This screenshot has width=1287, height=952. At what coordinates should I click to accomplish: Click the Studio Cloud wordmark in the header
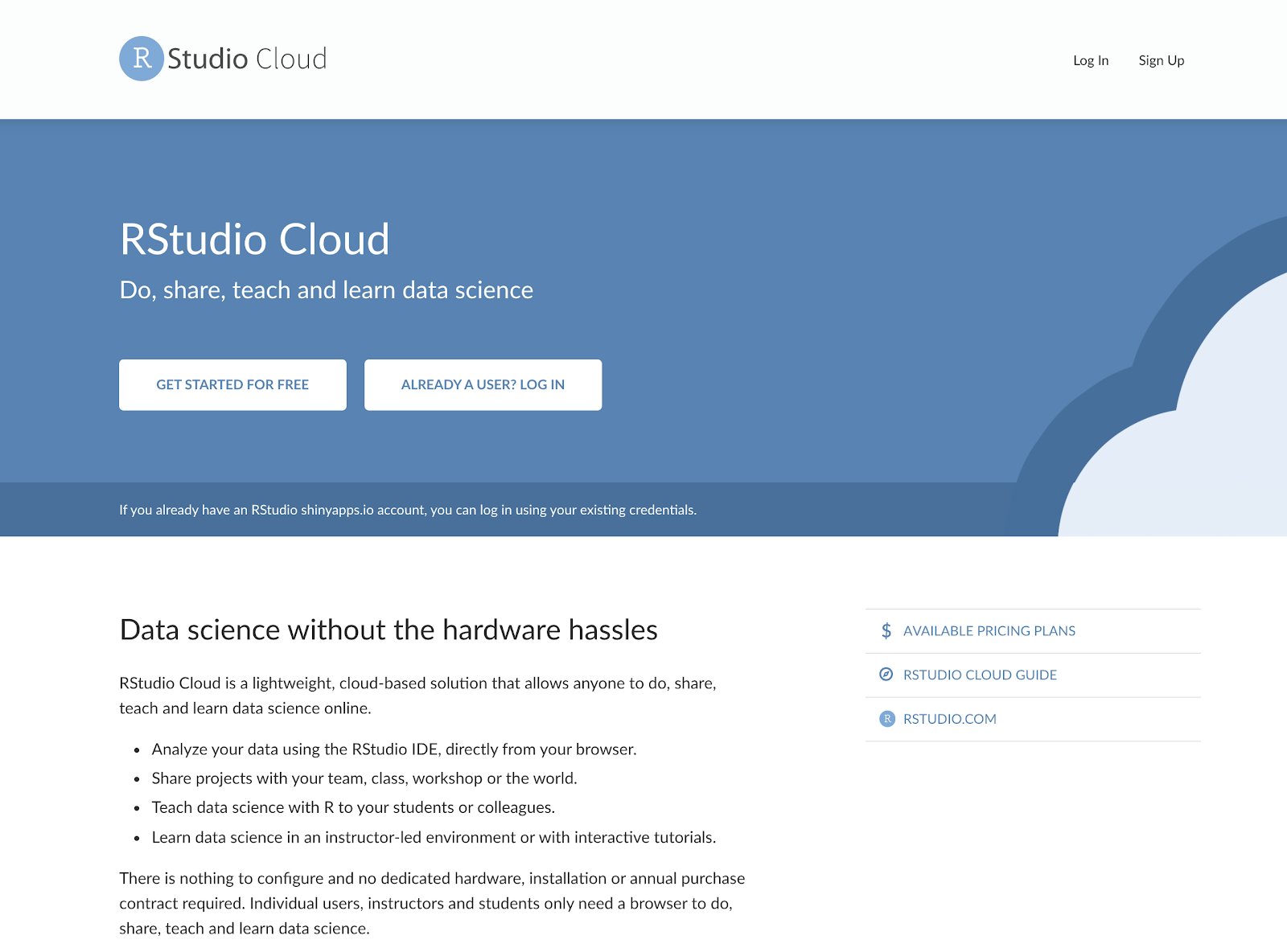(x=247, y=59)
